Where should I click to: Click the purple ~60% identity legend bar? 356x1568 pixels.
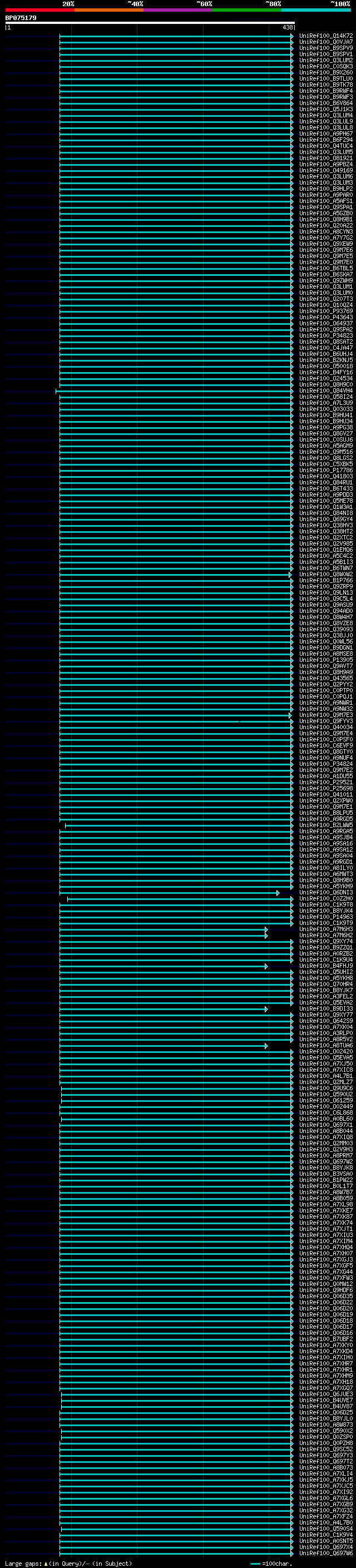pos(179,10)
